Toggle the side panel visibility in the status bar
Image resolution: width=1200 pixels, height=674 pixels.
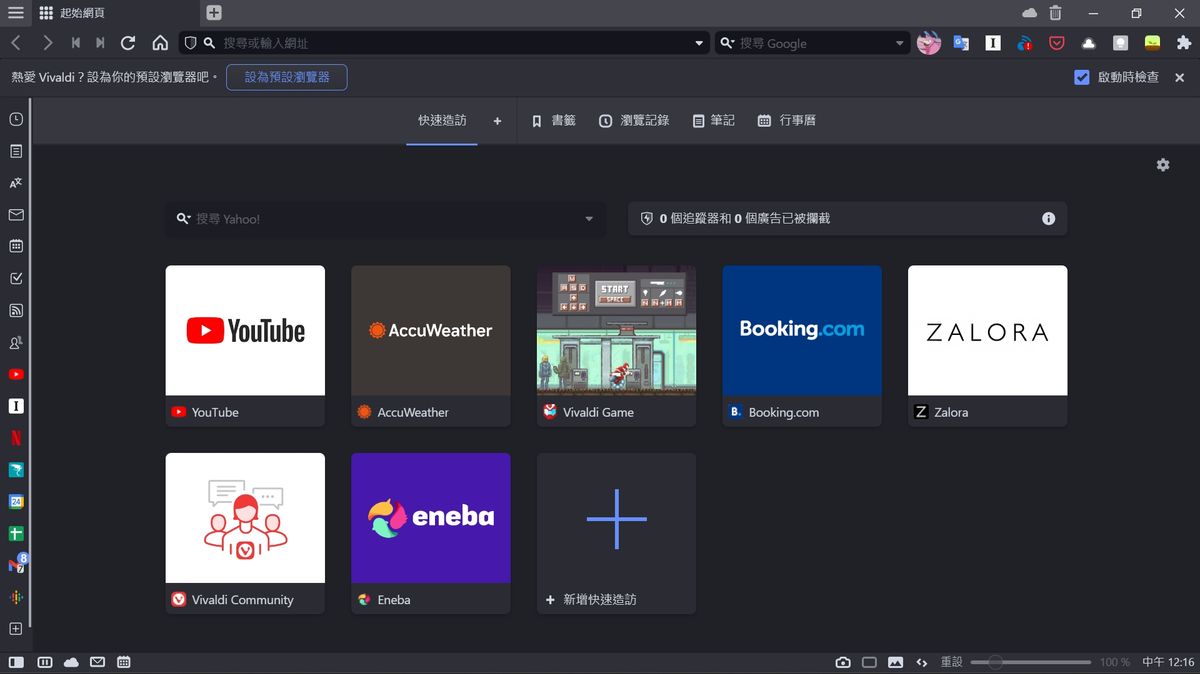coord(16,662)
